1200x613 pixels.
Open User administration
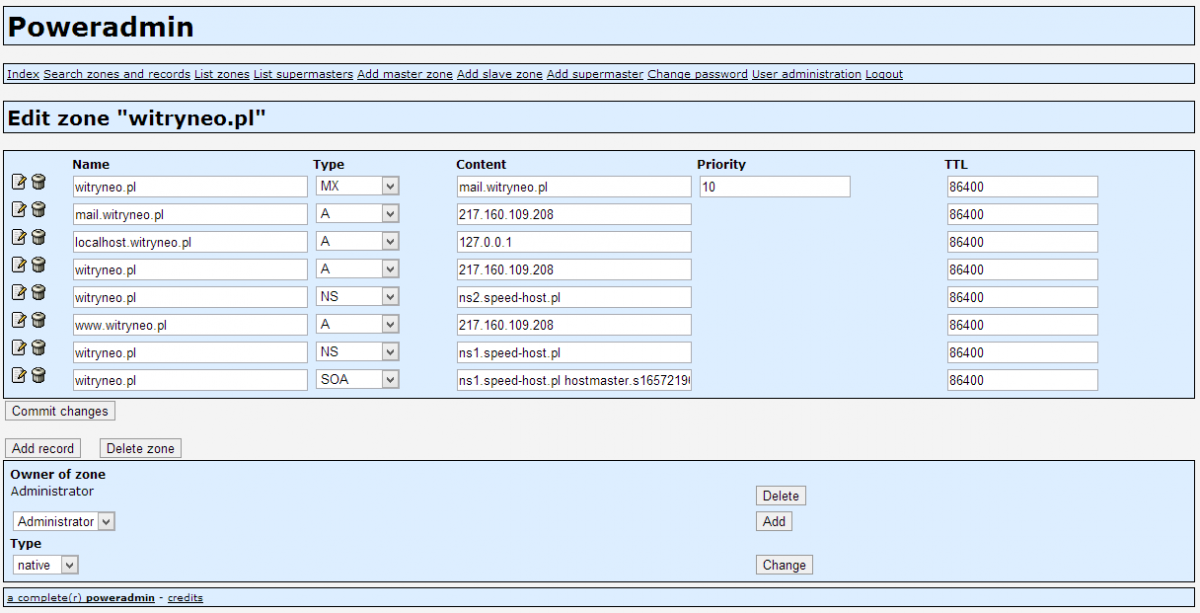[807, 74]
